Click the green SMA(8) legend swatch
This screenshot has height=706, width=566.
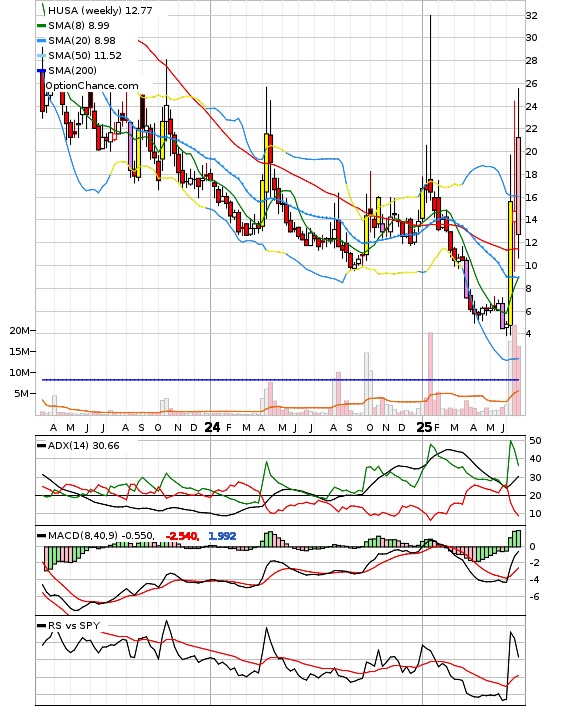click(x=41, y=26)
